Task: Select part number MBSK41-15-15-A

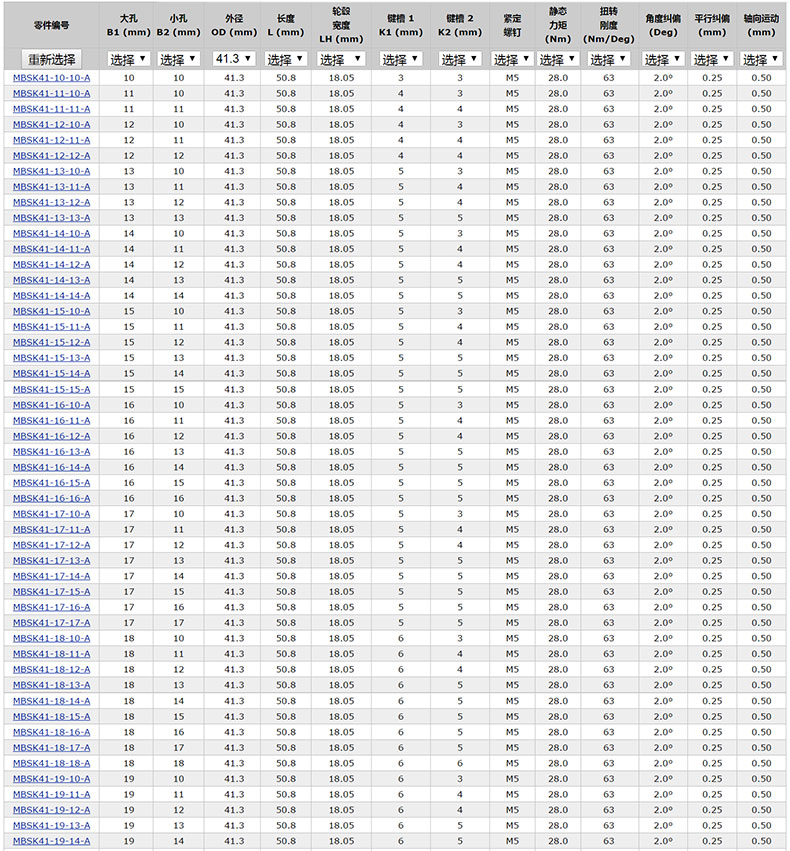Action: coord(52,389)
